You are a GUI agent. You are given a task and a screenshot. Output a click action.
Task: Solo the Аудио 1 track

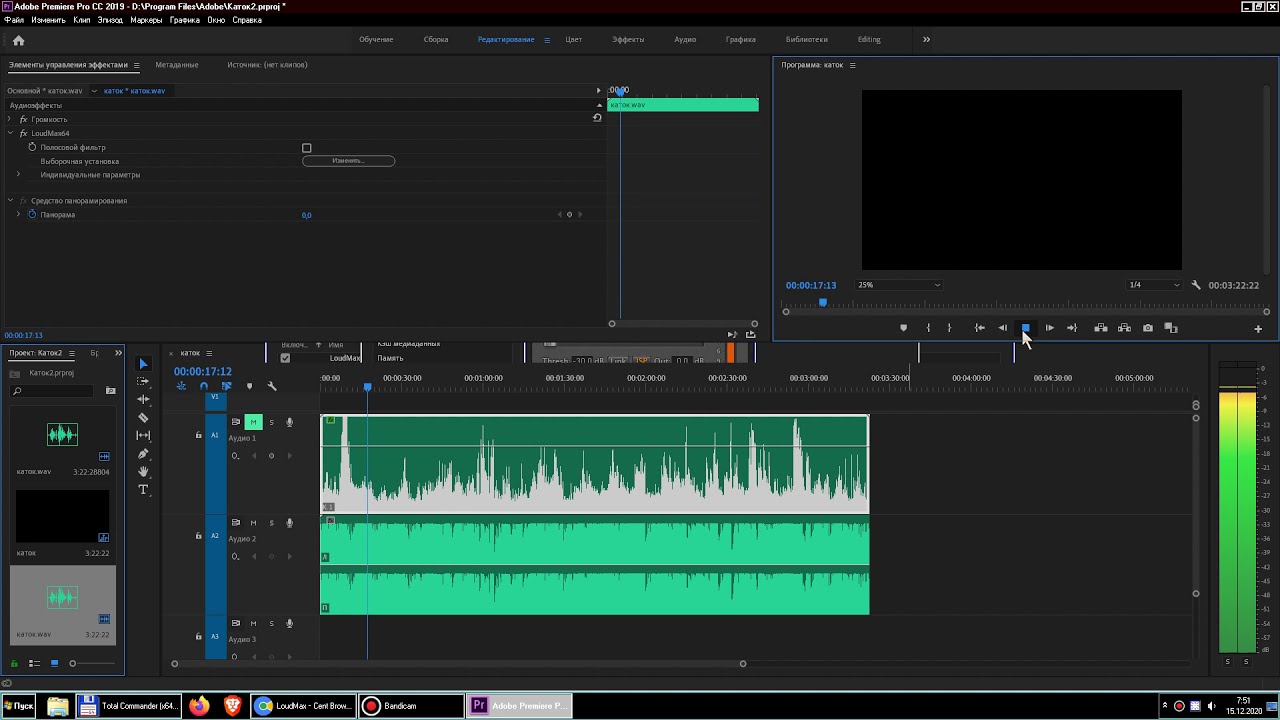[x=271, y=422]
